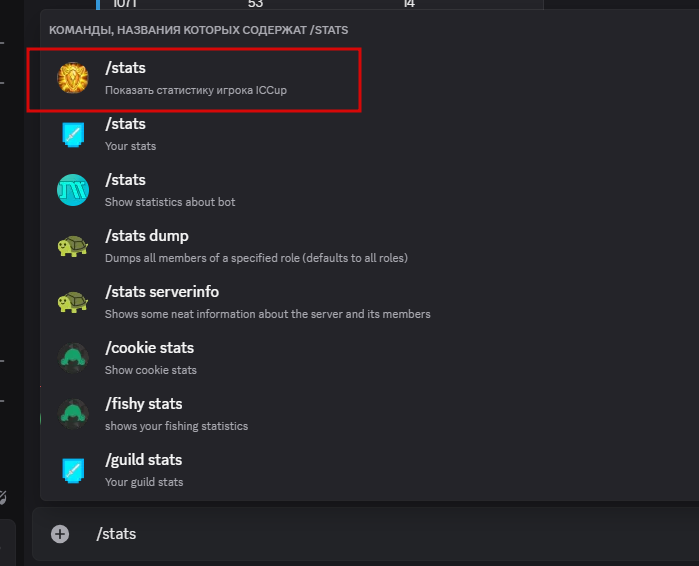Open the plus attachment button in message bar
Screen dimensions: 699x566
(60, 534)
